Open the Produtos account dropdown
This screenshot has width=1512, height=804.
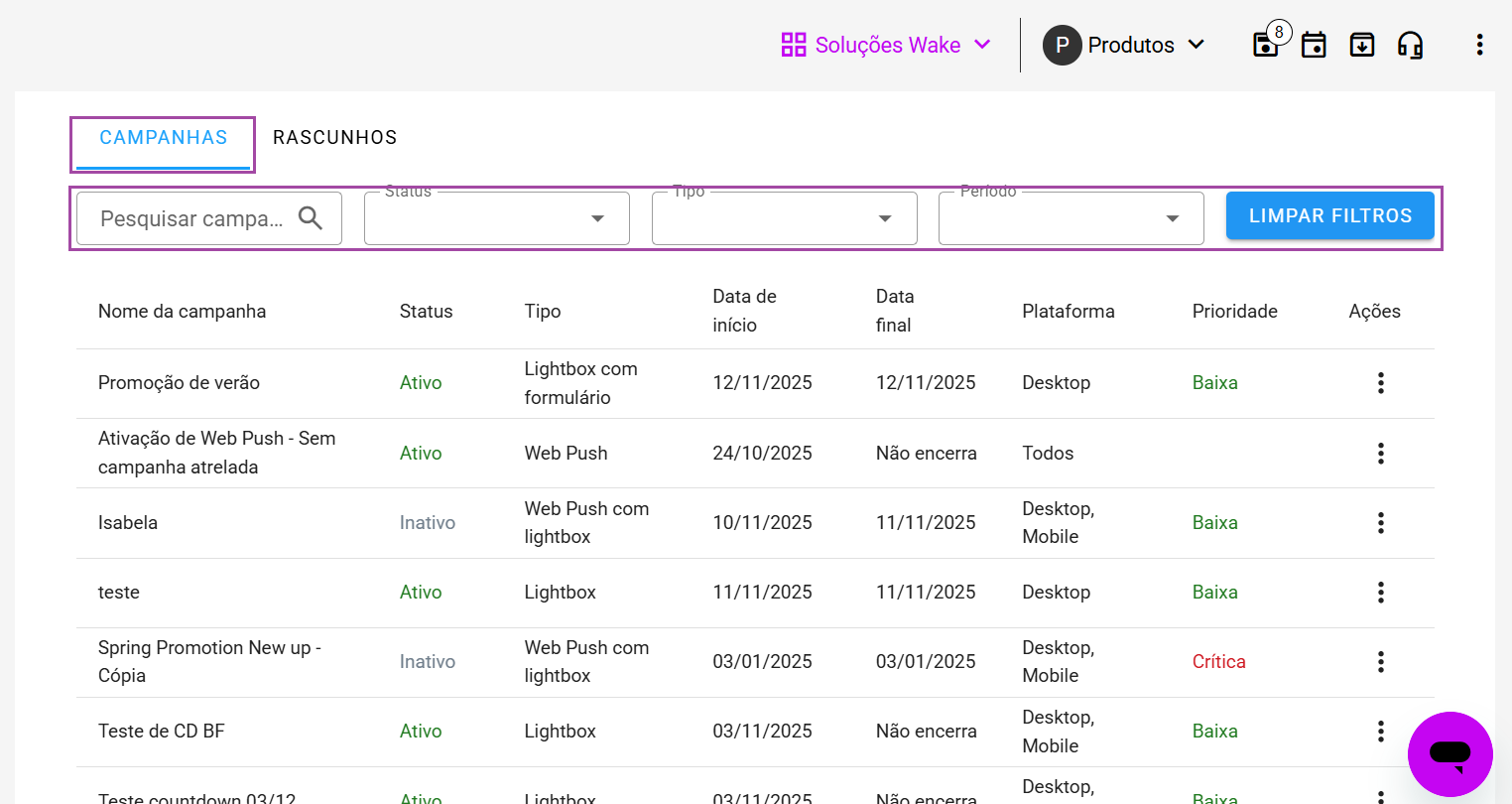pos(1124,45)
